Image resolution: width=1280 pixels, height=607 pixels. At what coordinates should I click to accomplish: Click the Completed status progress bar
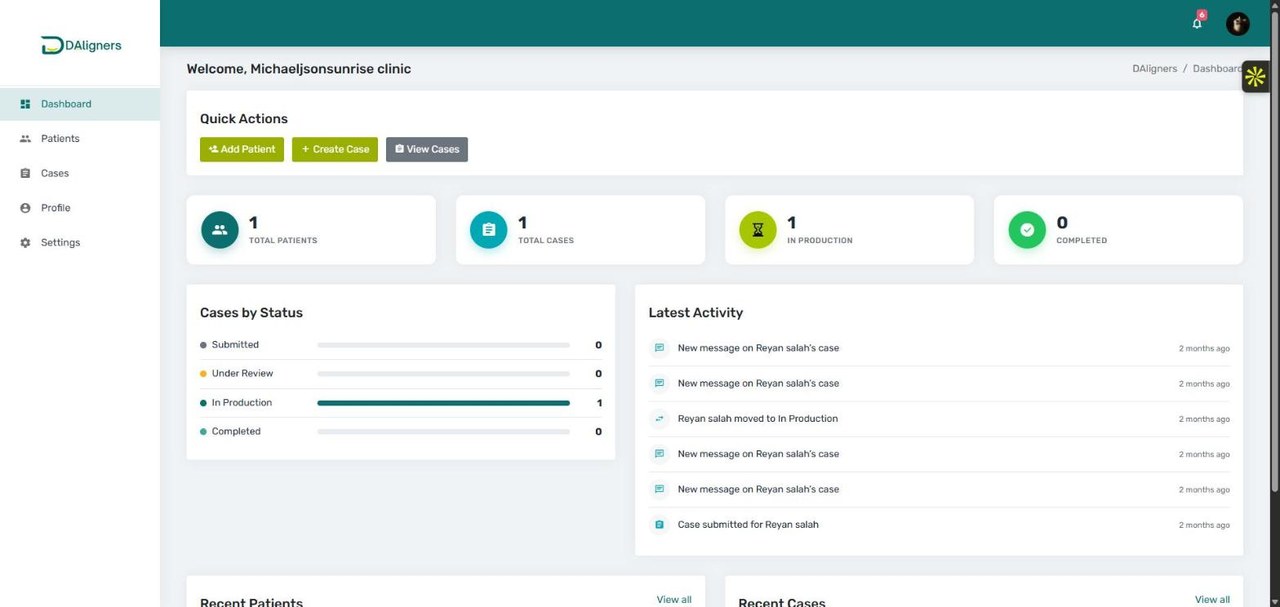(443, 432)
